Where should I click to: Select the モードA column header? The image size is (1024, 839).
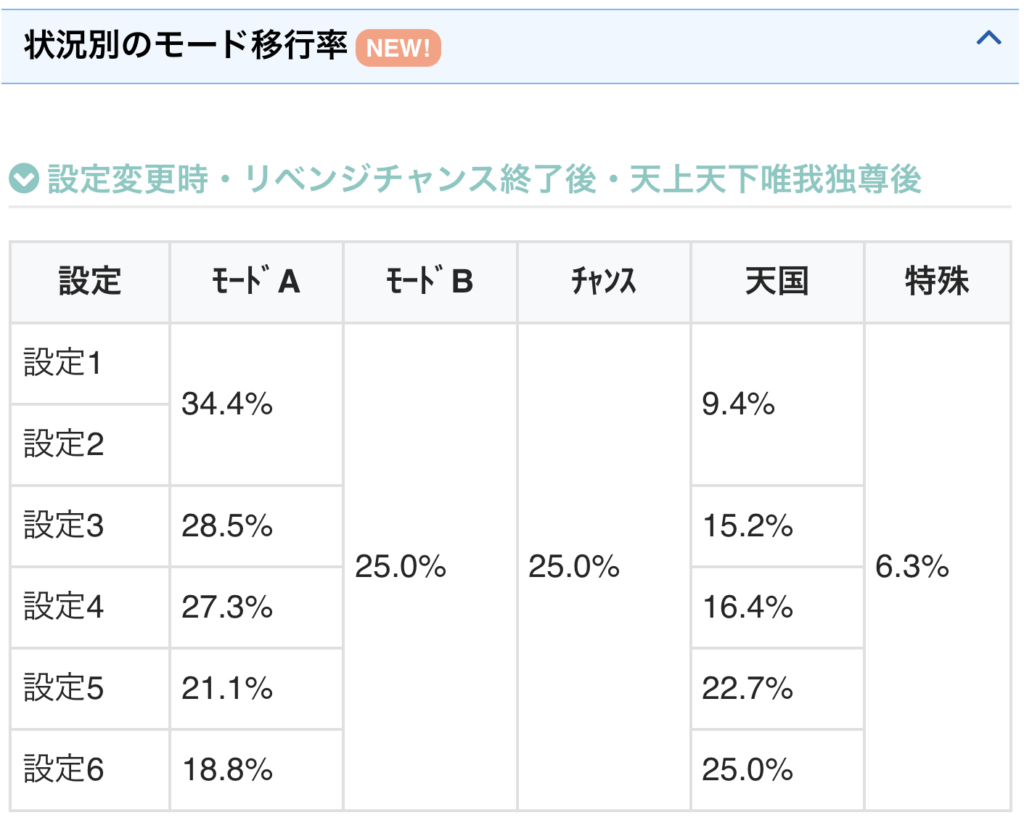[x=257, y=282]
